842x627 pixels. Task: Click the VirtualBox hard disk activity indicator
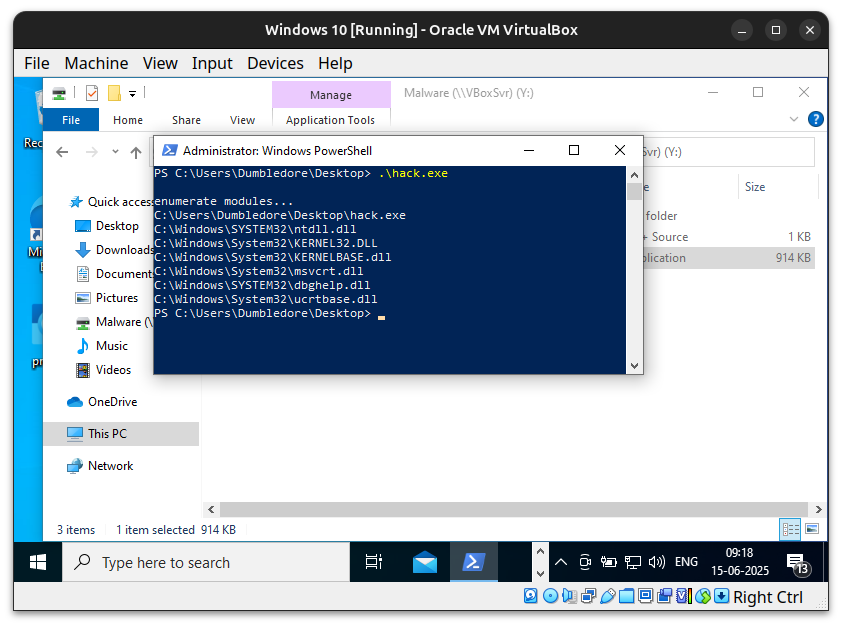531,596
